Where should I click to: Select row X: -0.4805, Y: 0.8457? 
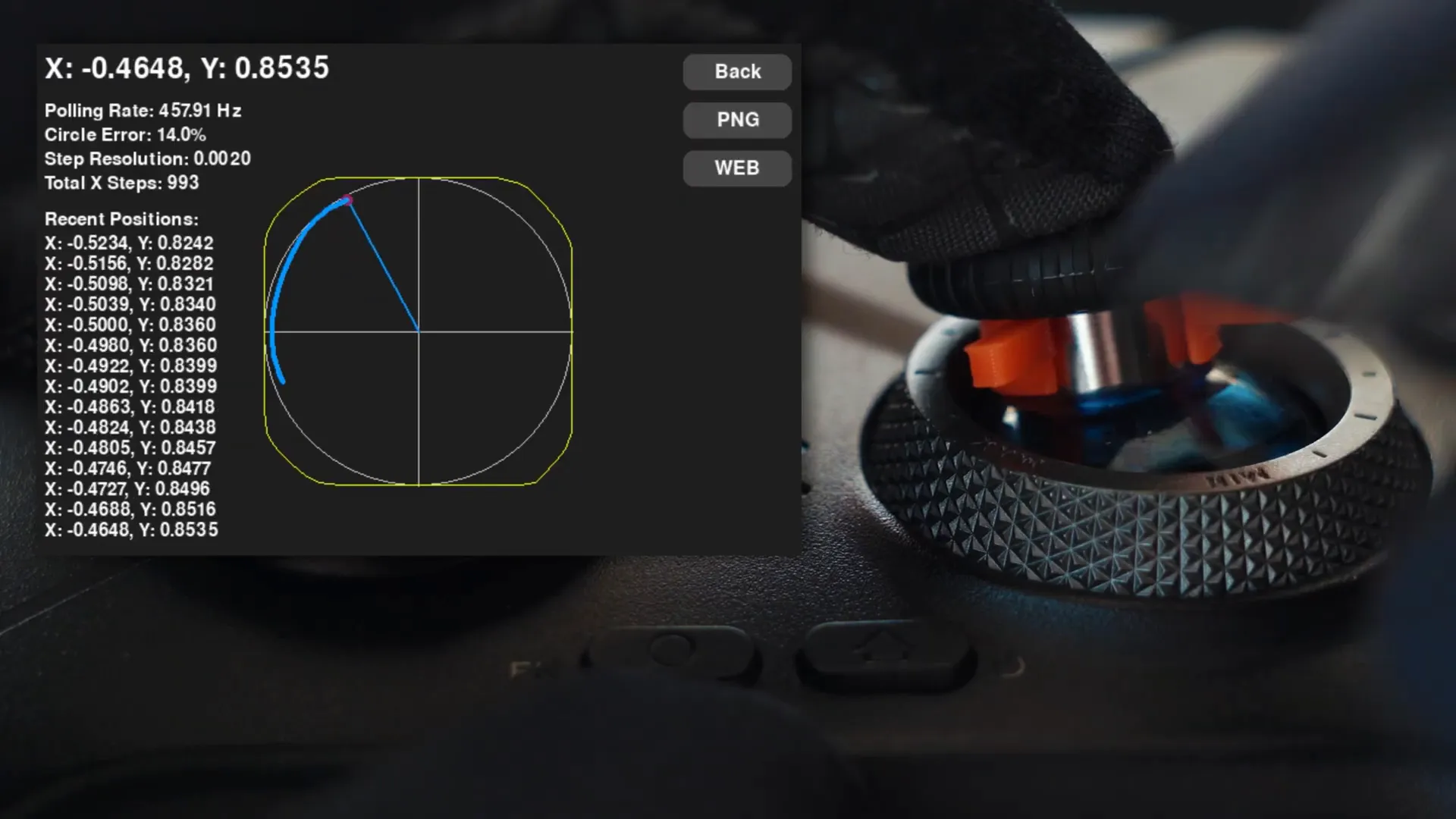click(130, 448)
